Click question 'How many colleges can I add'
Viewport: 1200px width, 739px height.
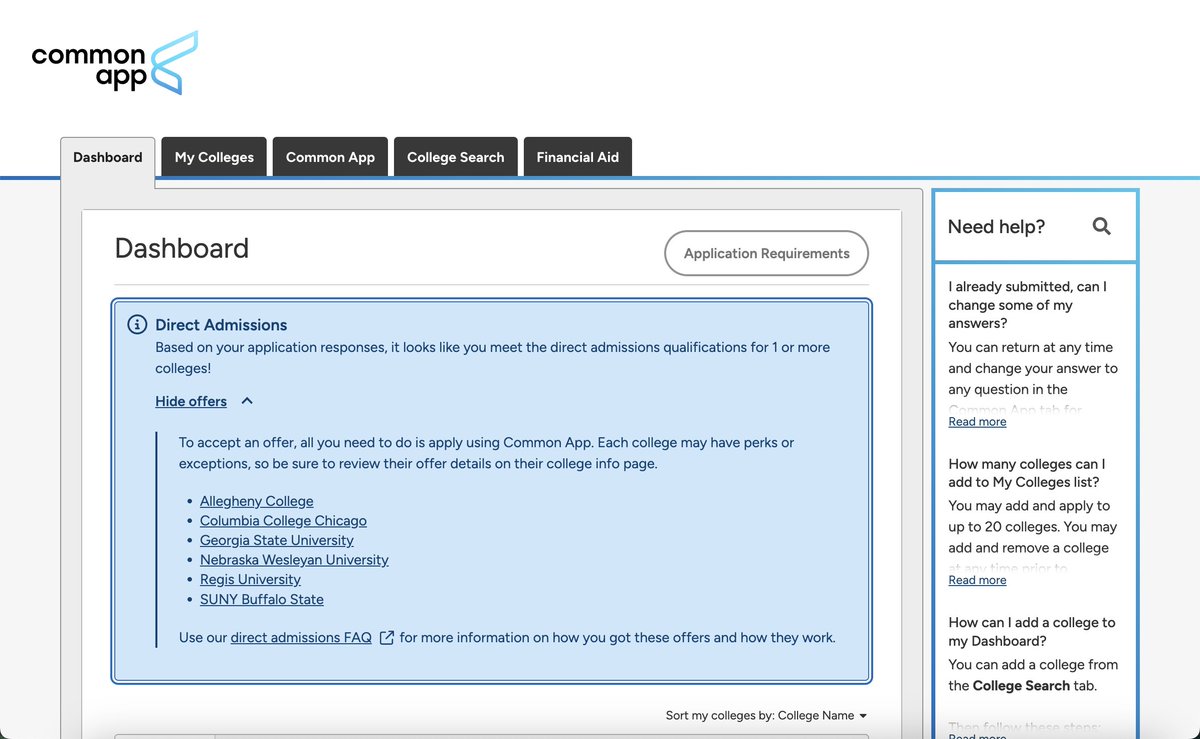(1027, 474)
